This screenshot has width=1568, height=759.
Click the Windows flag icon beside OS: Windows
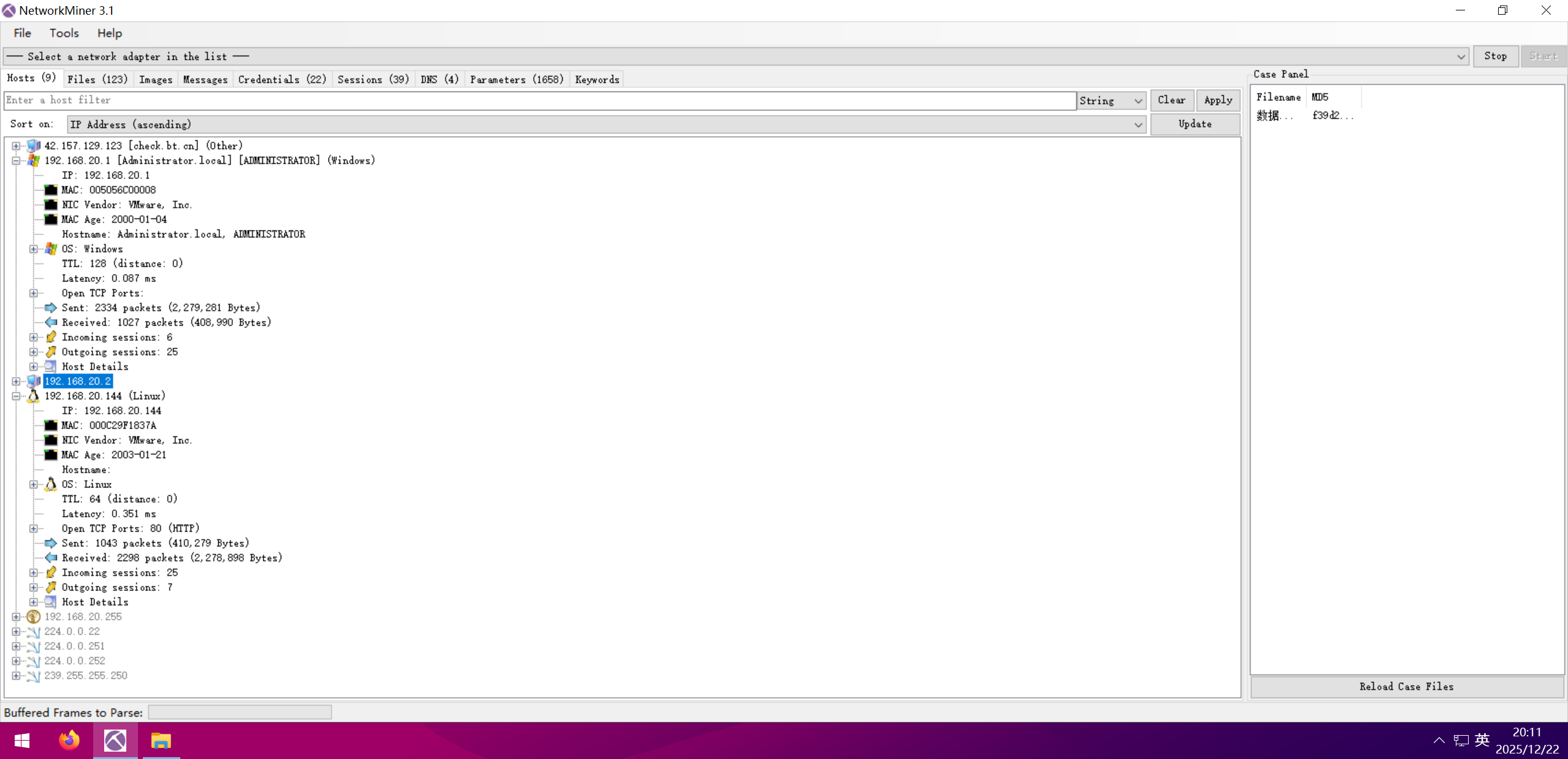51,249
